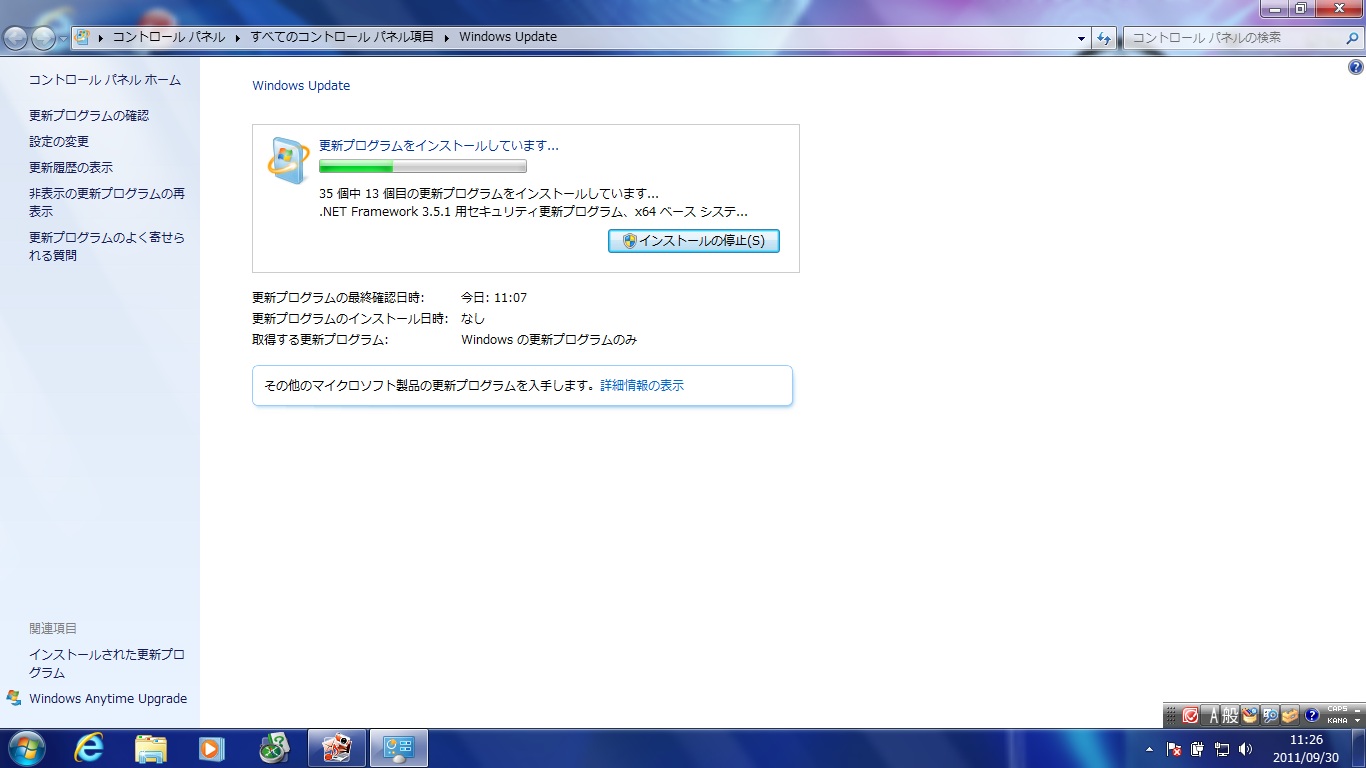This screenshot has width=1366, height=768.
Task: Open the Windows Start orb
Action: pyautogui.click(x=26, y=748)
